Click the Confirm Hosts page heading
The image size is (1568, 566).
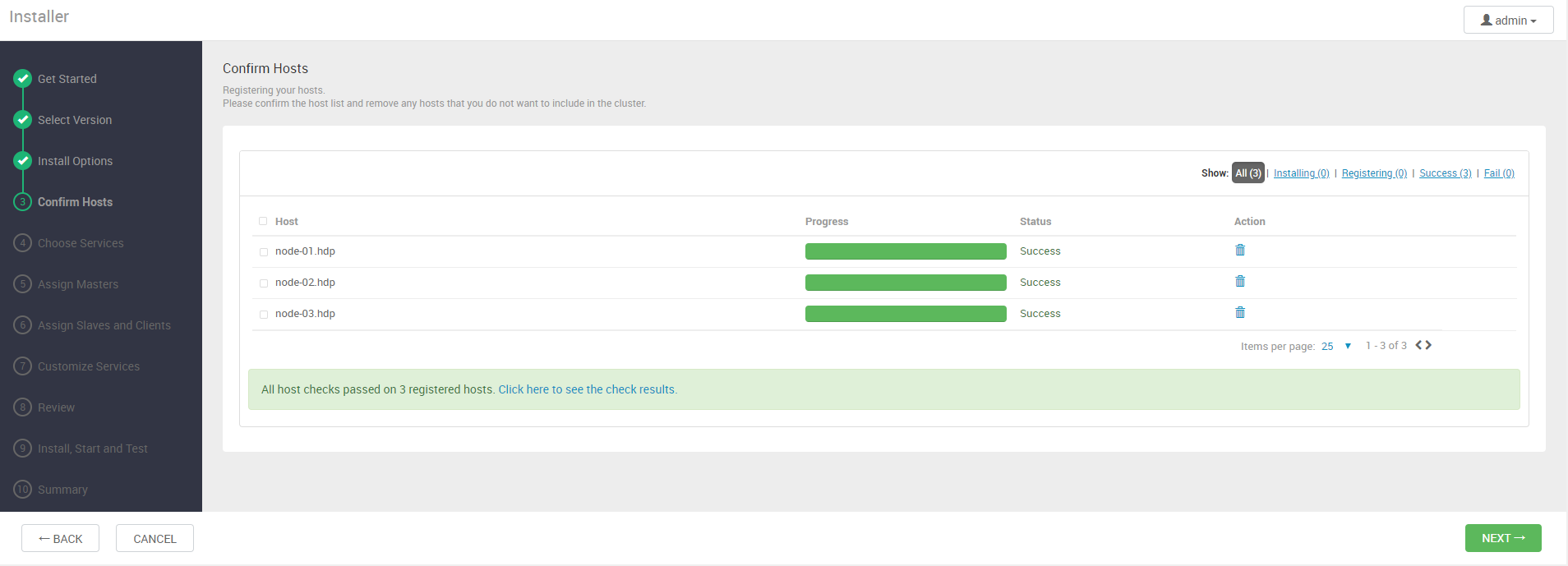tap(265, 68)
